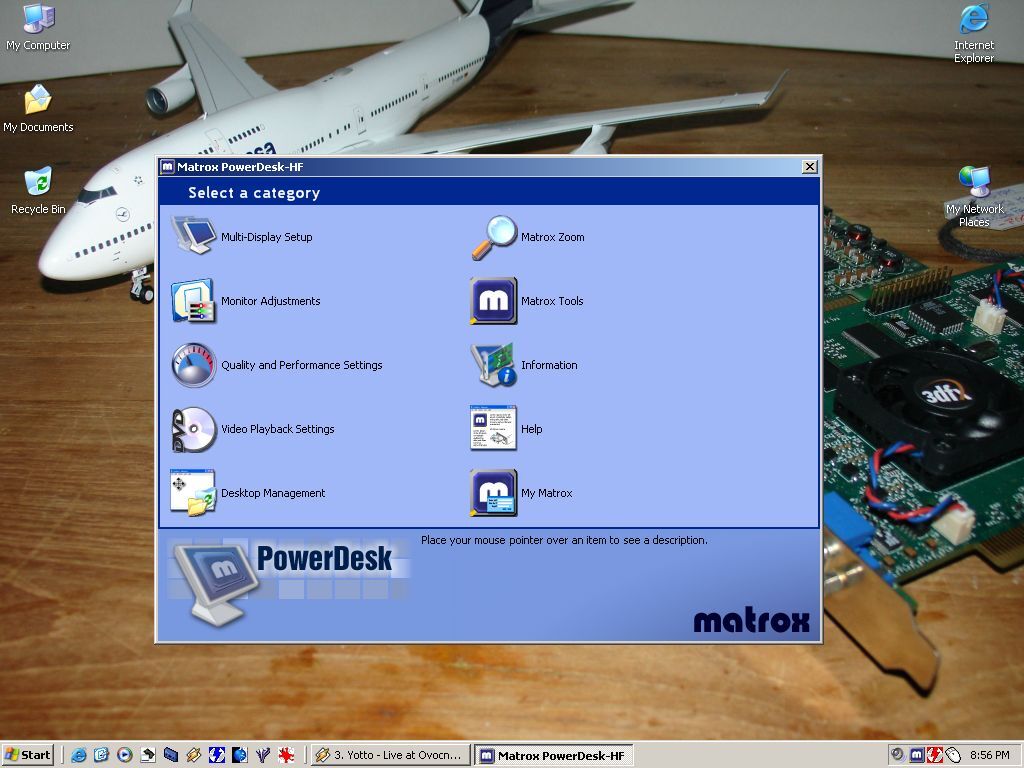Open Quality and Performance gauge icon
This screenshot has width=1024, height=768.
click(x=193, y=364)
